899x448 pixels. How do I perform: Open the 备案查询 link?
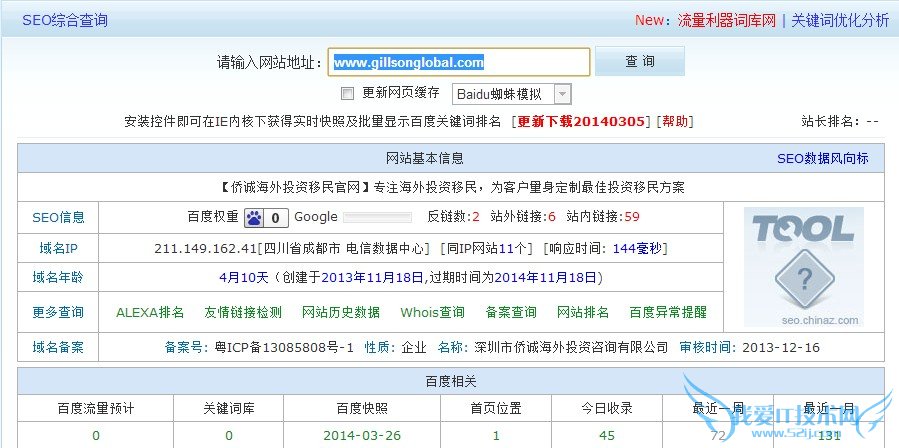click(x=511, y=312)
